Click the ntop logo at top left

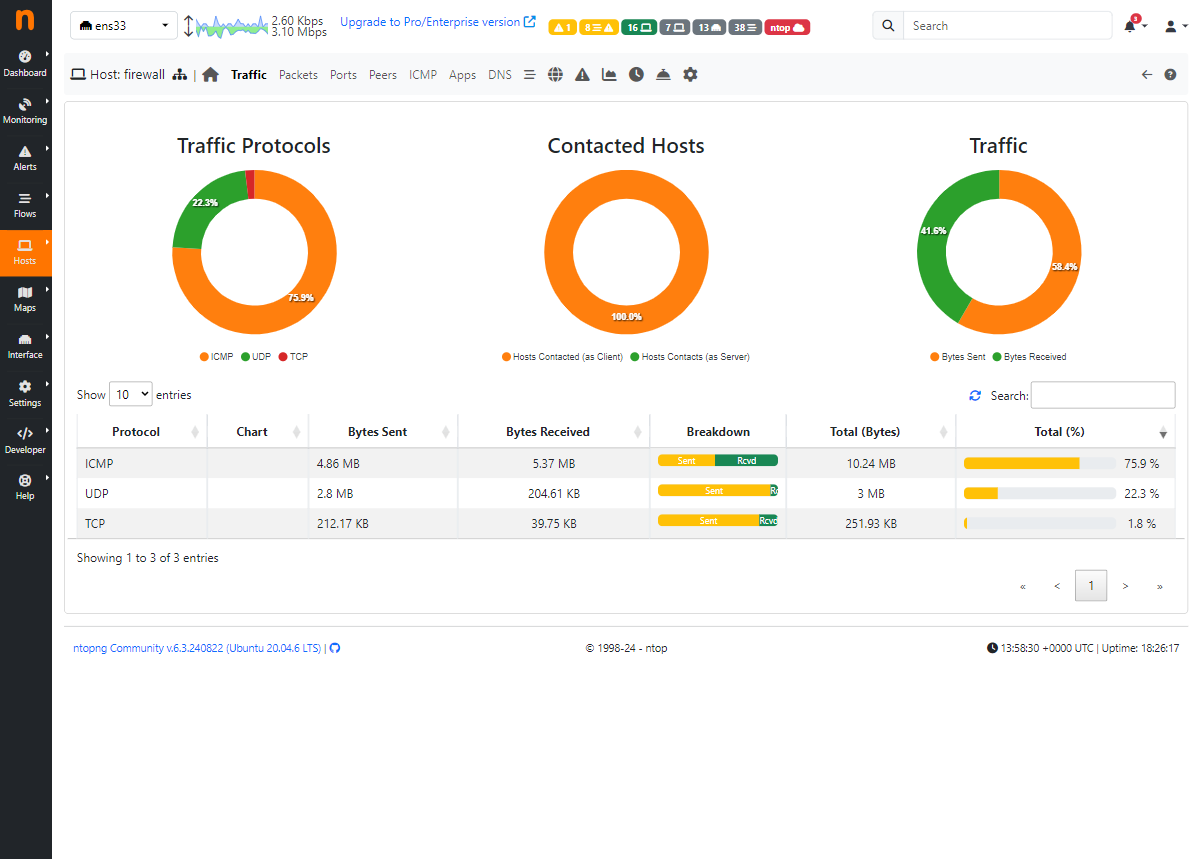point(25,22)
